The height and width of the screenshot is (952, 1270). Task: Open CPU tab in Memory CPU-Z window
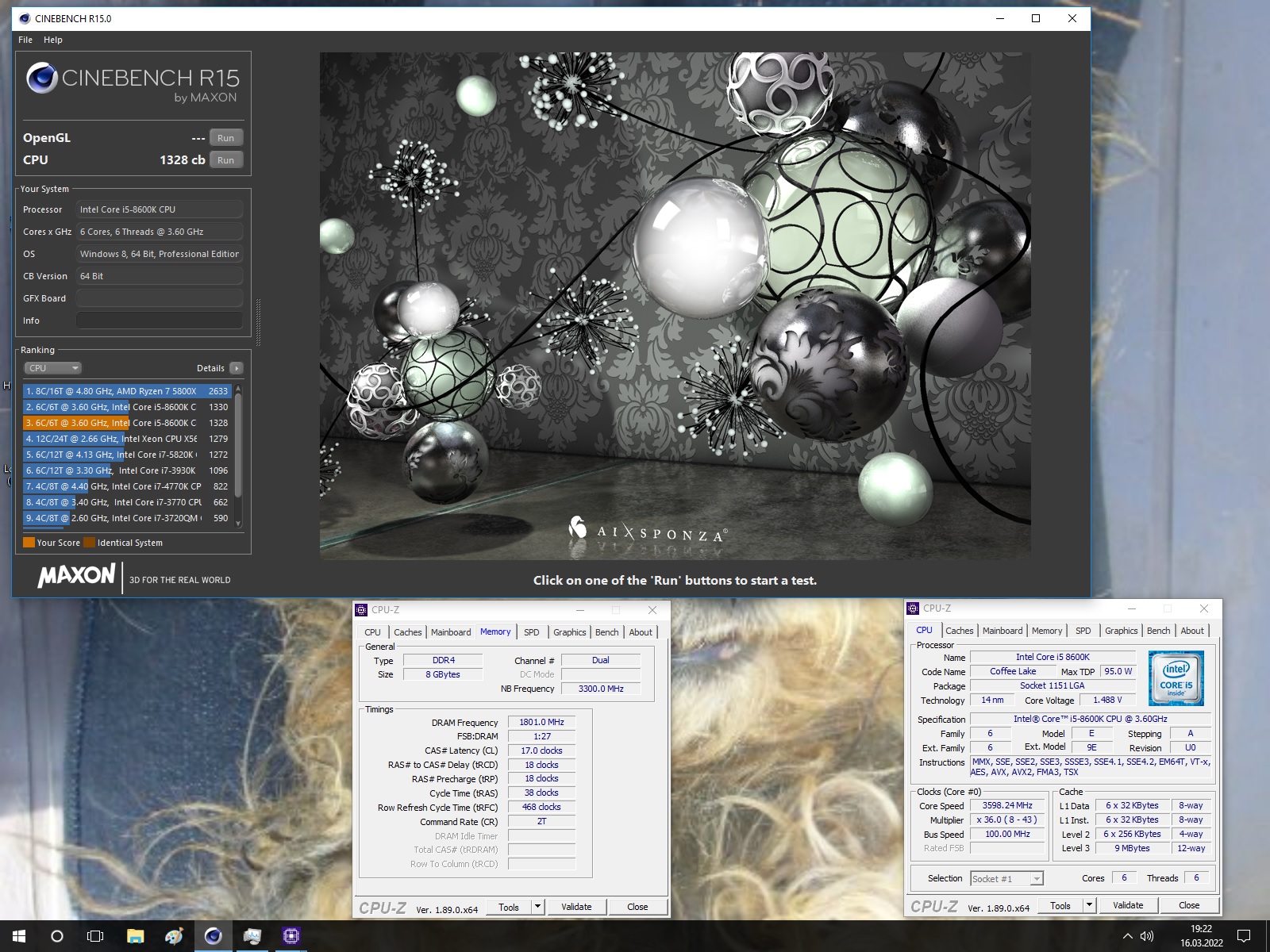click(x=372, y=632)
